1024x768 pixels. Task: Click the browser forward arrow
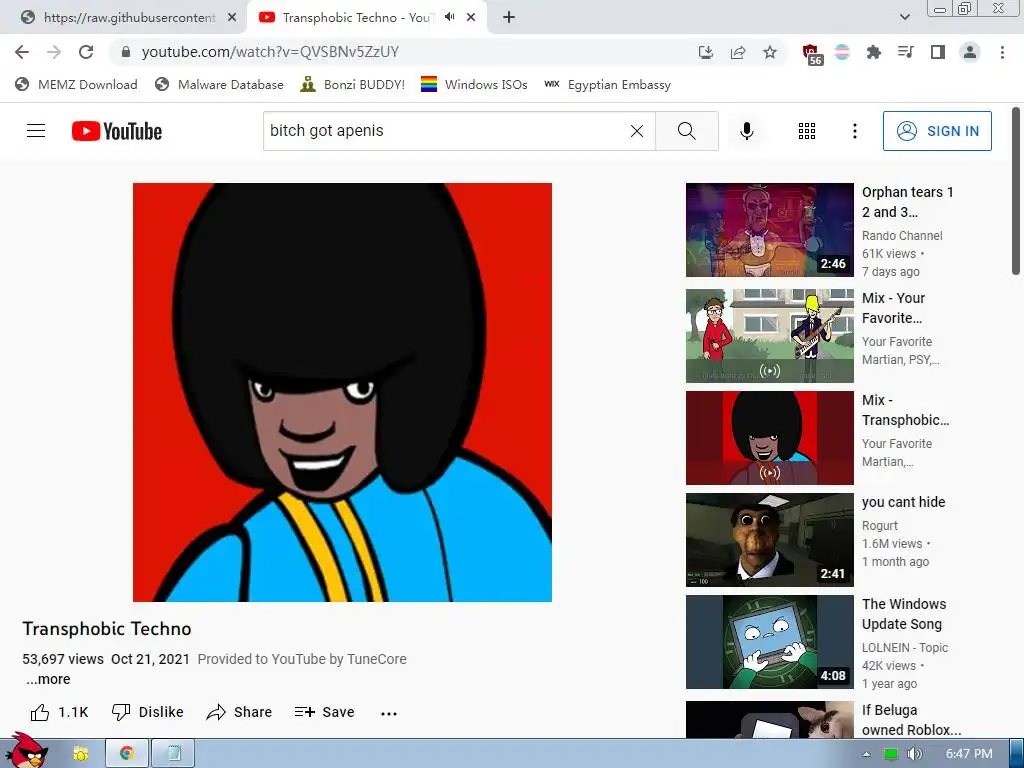pos(54,52)
